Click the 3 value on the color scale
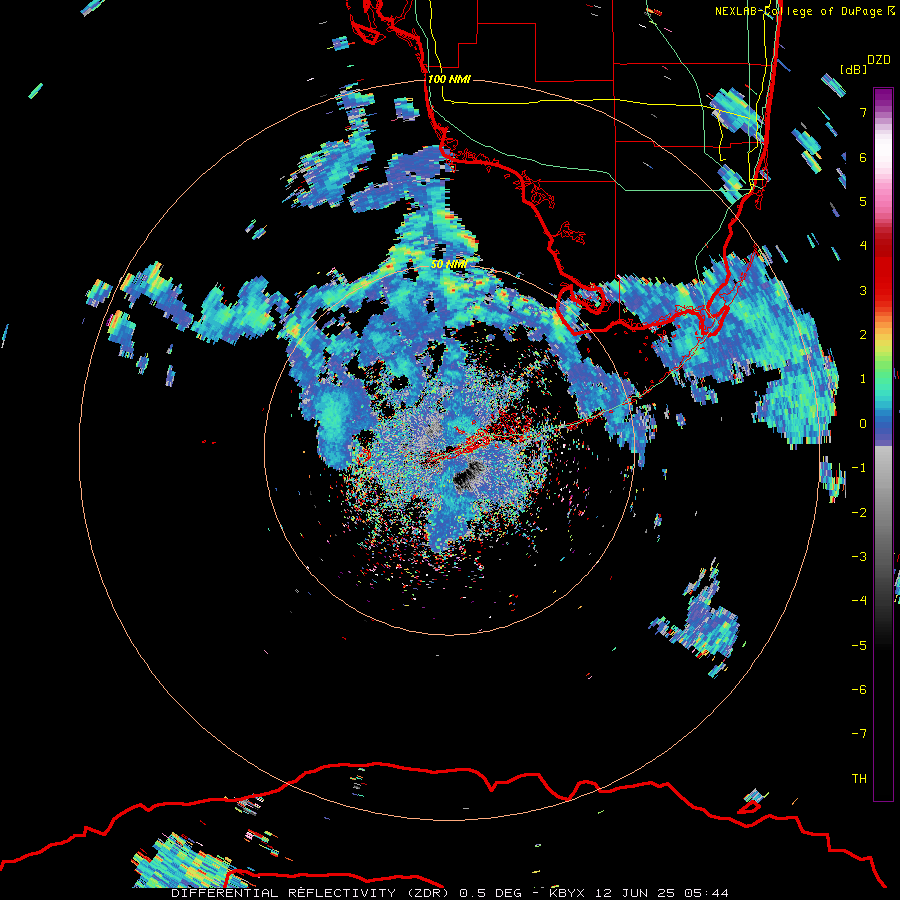 pyautogui.click(x=863, y=290)
